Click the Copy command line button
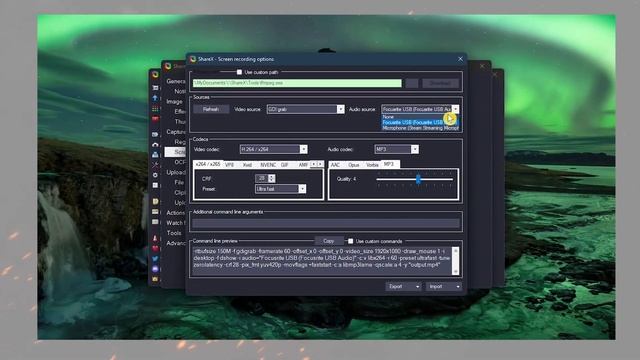 pyautogui.click(x=329, y=241)
